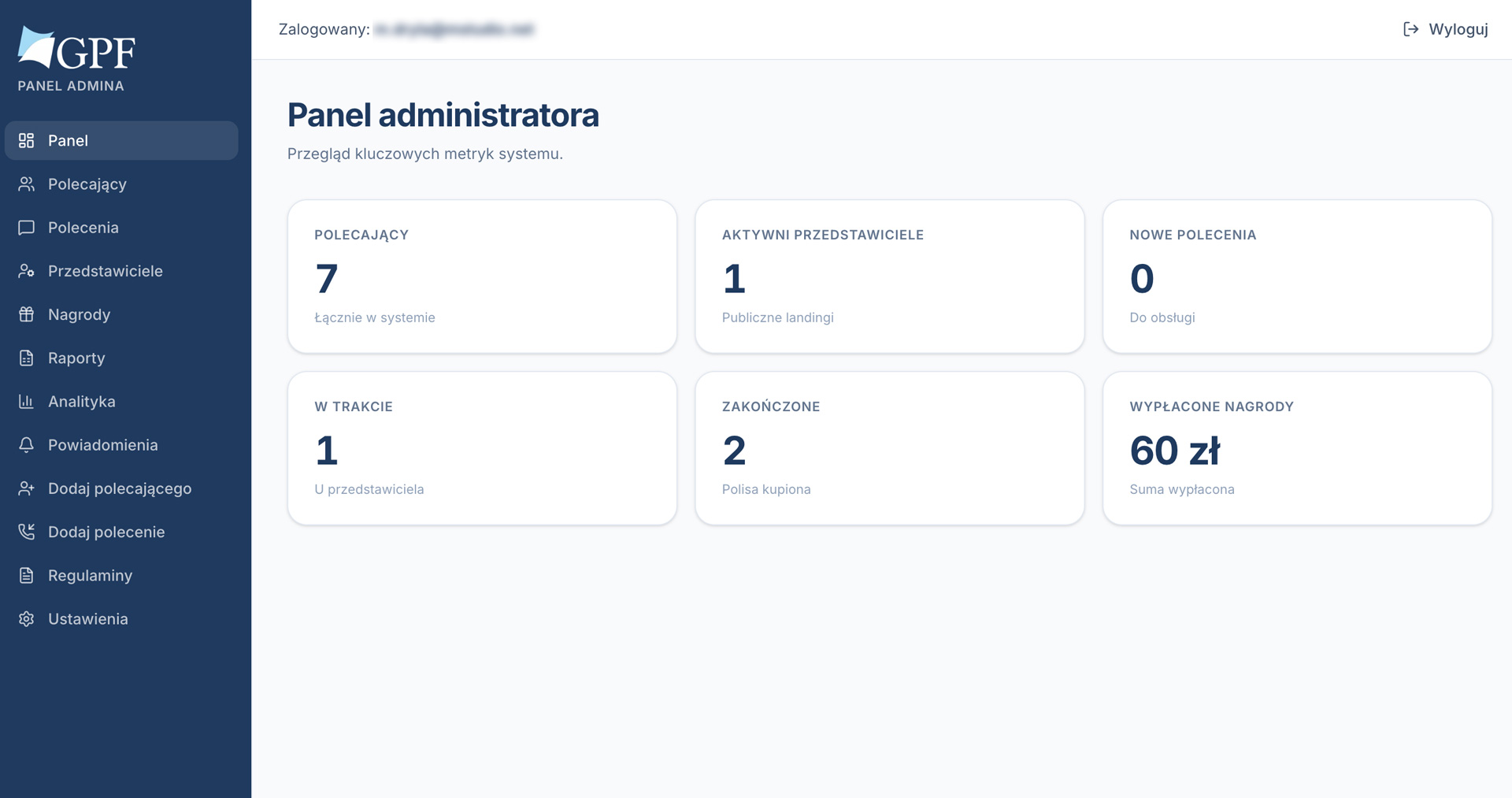The height and width of the screenshot is (798, 1512).
Task: Open the Zakończone summary card
Action: [x=890, y=448]
